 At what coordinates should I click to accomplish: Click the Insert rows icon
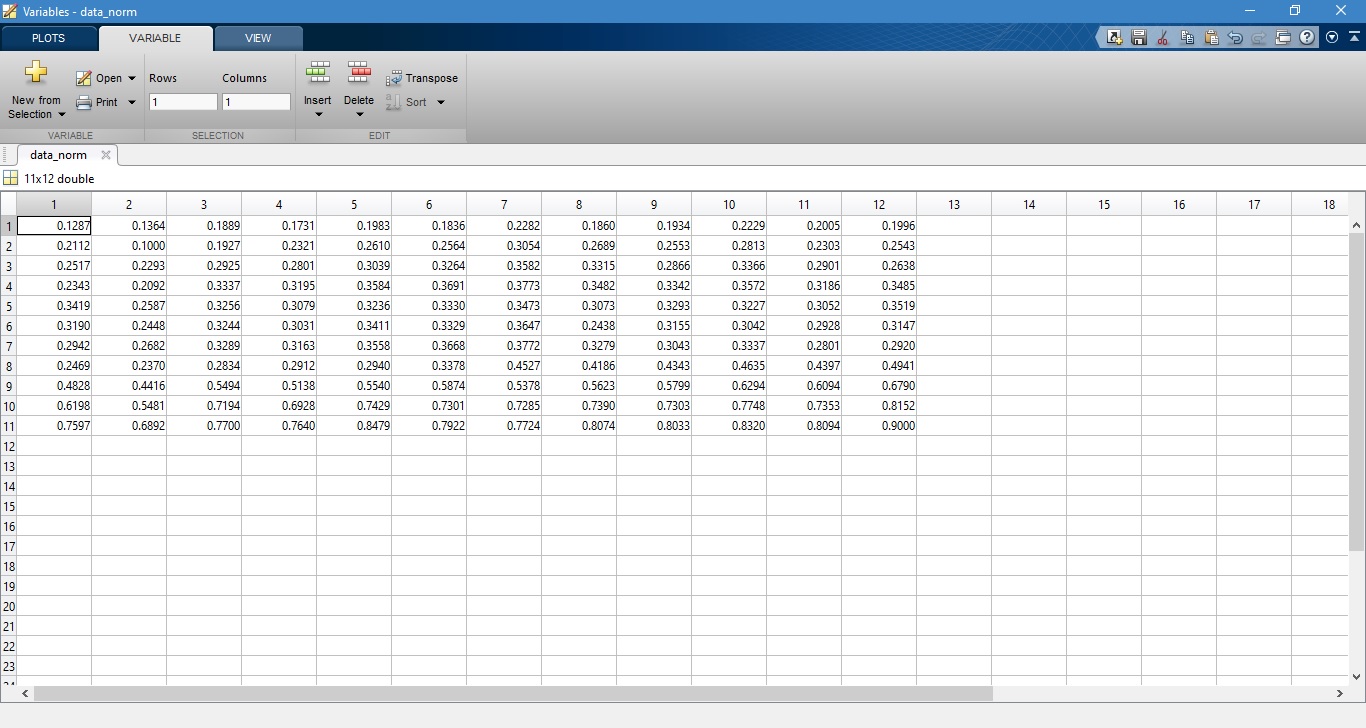(x=318, y=73)
